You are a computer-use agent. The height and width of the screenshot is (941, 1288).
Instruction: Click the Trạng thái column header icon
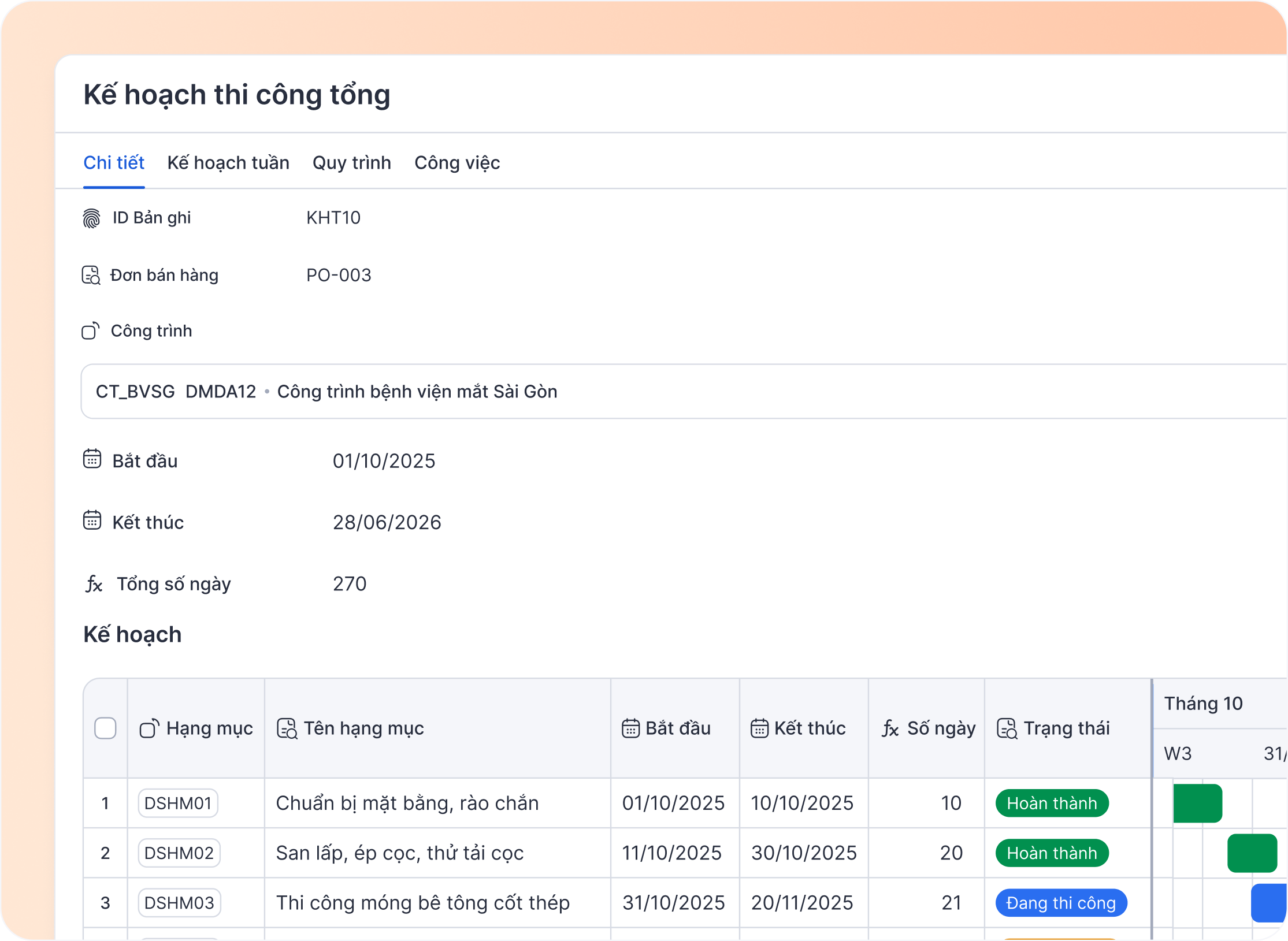(1007, 729)
